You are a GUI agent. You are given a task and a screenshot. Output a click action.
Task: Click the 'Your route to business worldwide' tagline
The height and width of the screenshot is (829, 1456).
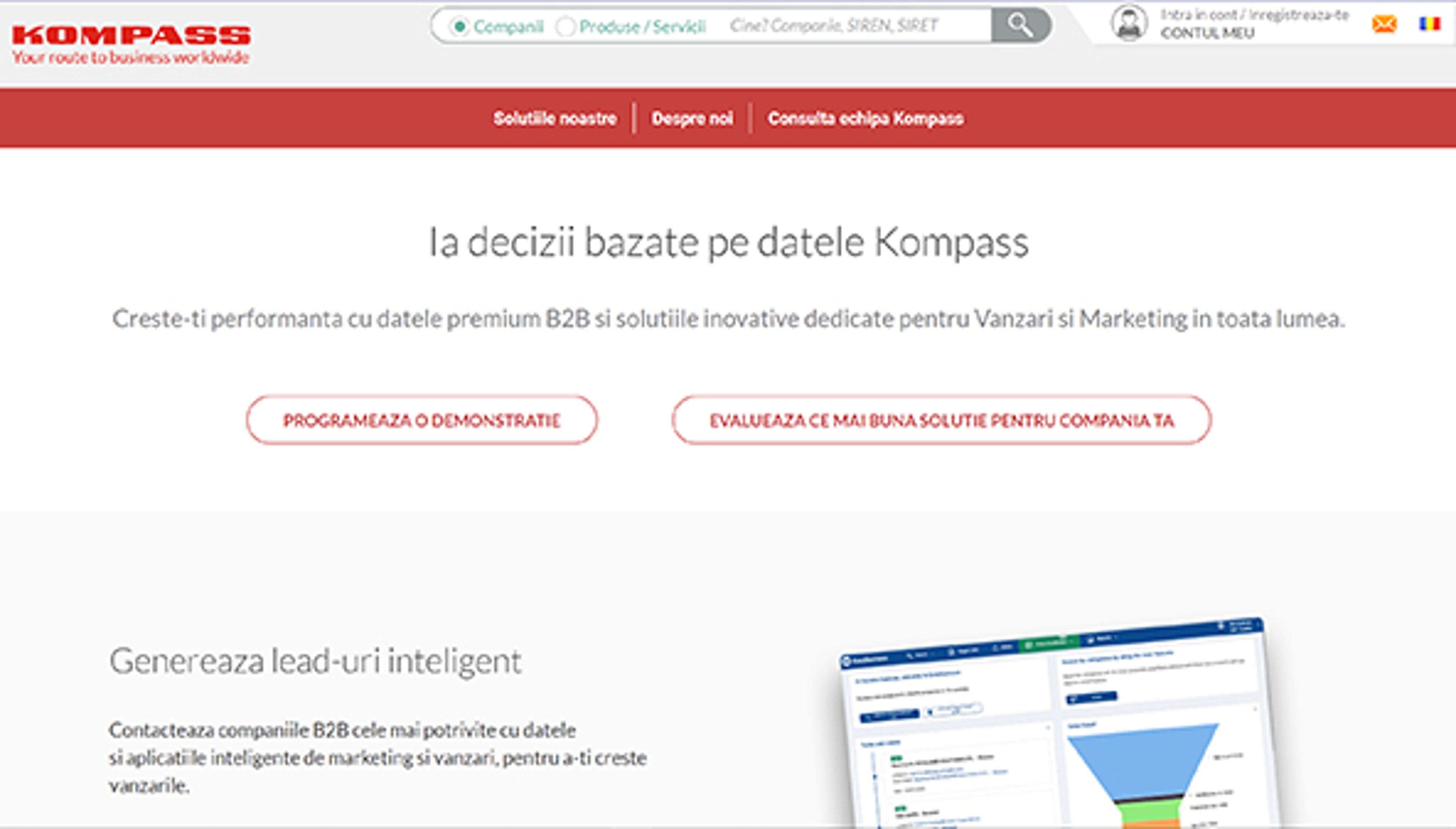(x=132, y=57)
